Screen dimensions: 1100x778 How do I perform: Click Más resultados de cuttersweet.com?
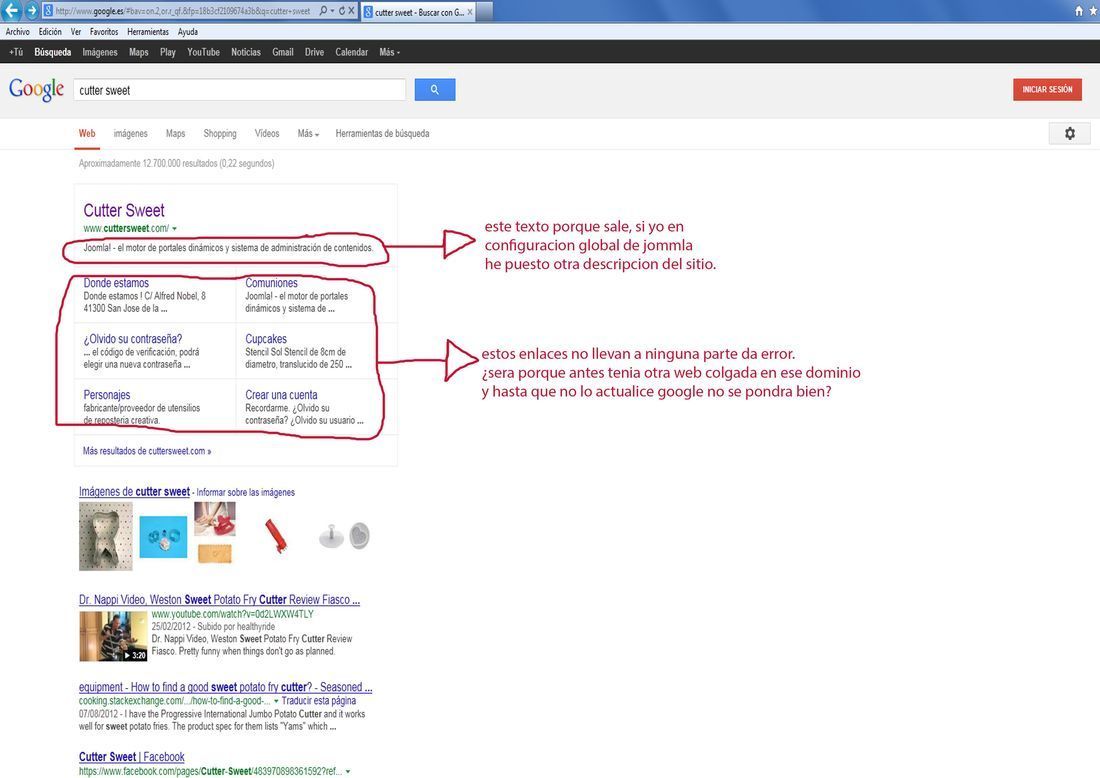(x=147, y=451)
